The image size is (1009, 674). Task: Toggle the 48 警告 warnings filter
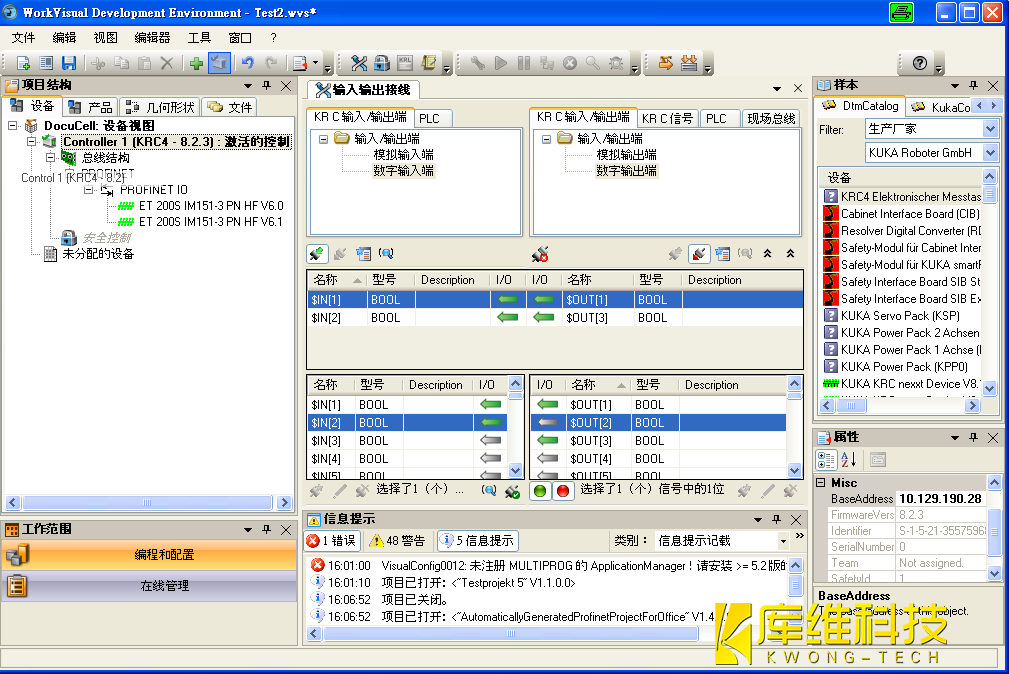pyautogui.click(x=397, y=540)
